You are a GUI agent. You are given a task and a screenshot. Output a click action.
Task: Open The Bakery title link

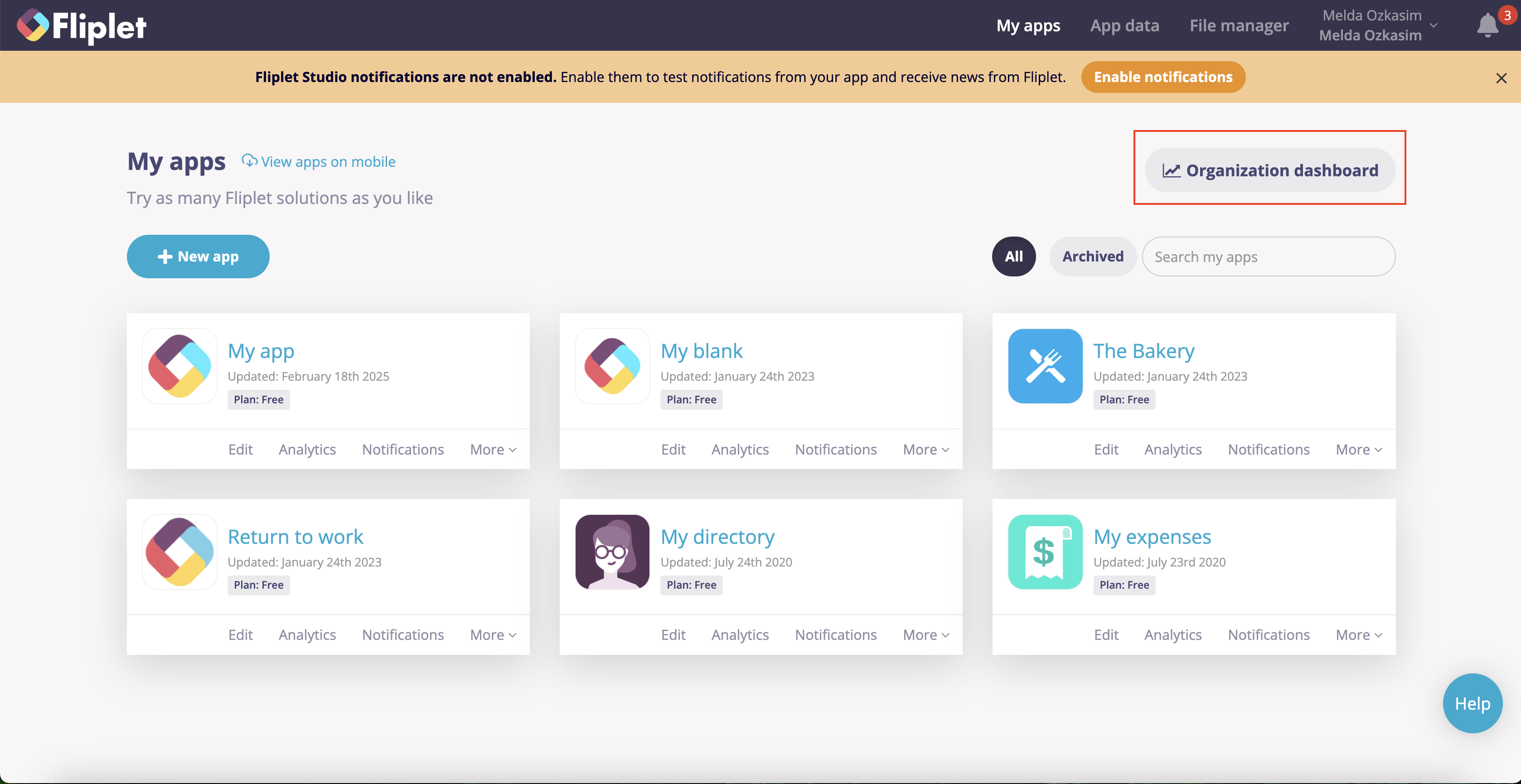[x=1144, y=351]
